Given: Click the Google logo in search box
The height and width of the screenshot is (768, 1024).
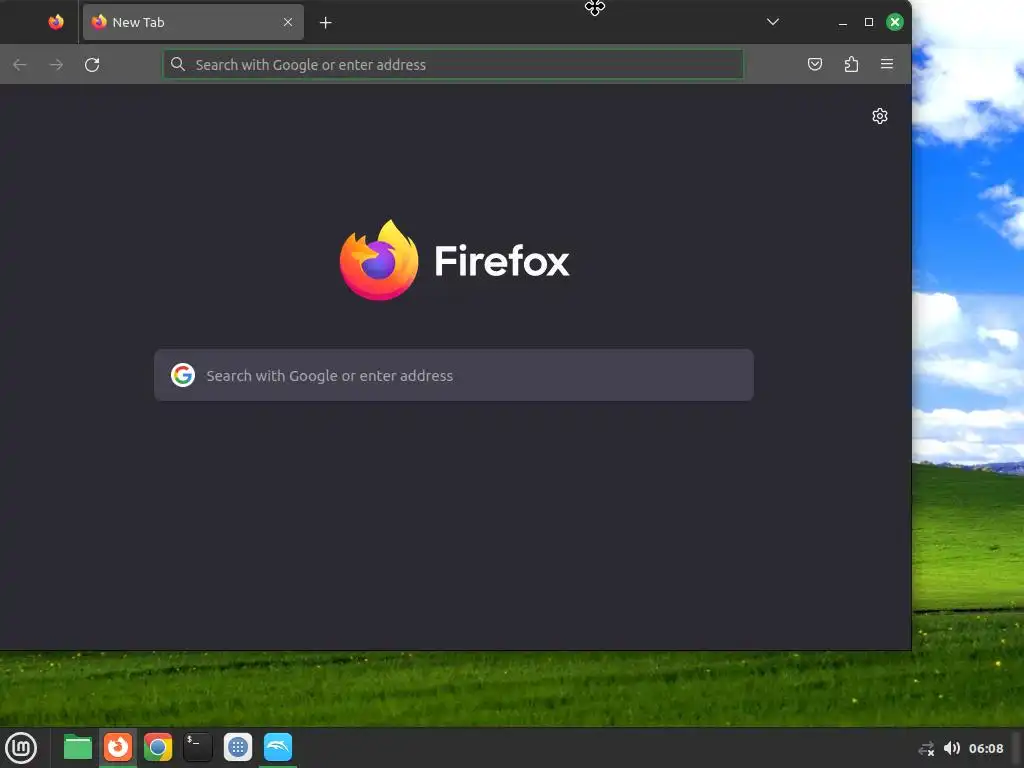Looking at the screenshot, I should pyautogui.click(x=183, y=375).
